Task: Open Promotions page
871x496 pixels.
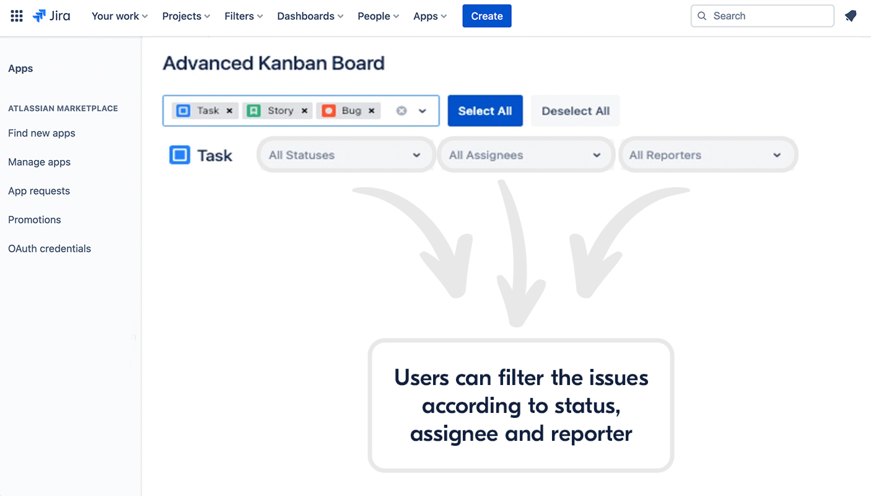Action: [34, 220]
